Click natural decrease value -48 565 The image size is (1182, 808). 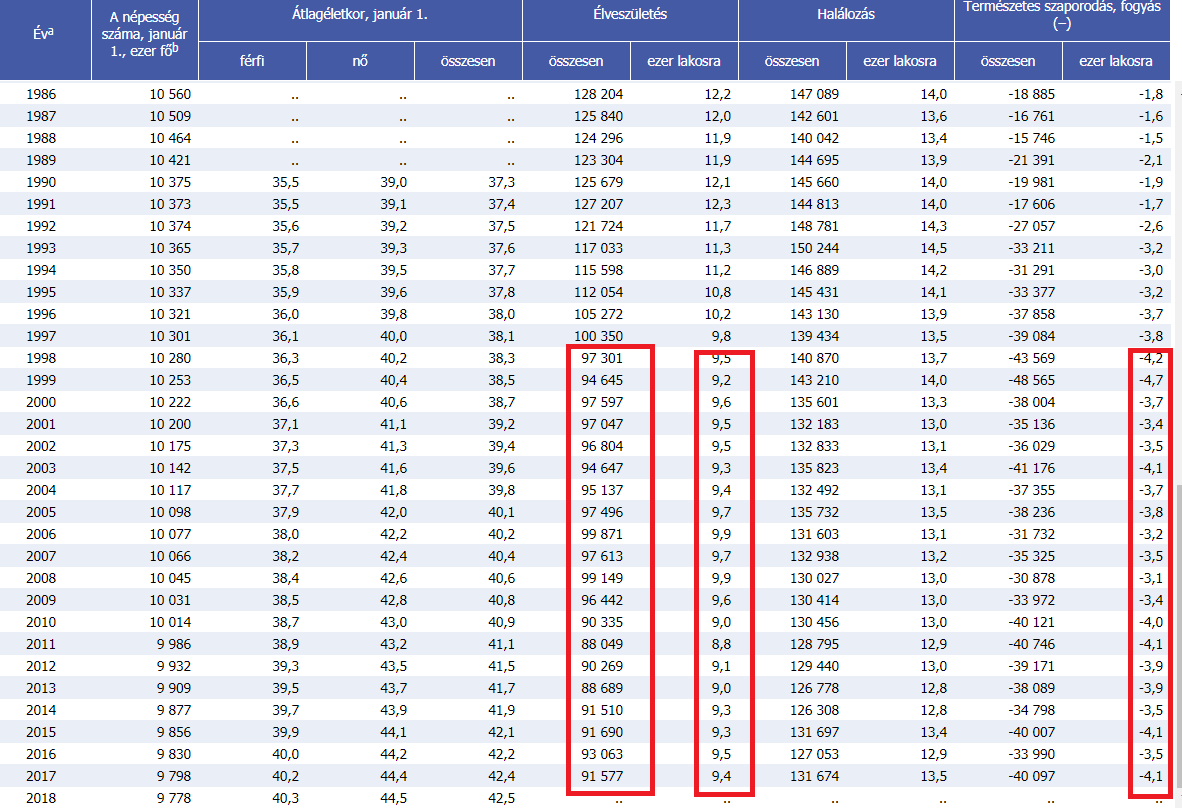pyautogui.click(x=1031, y=380)
